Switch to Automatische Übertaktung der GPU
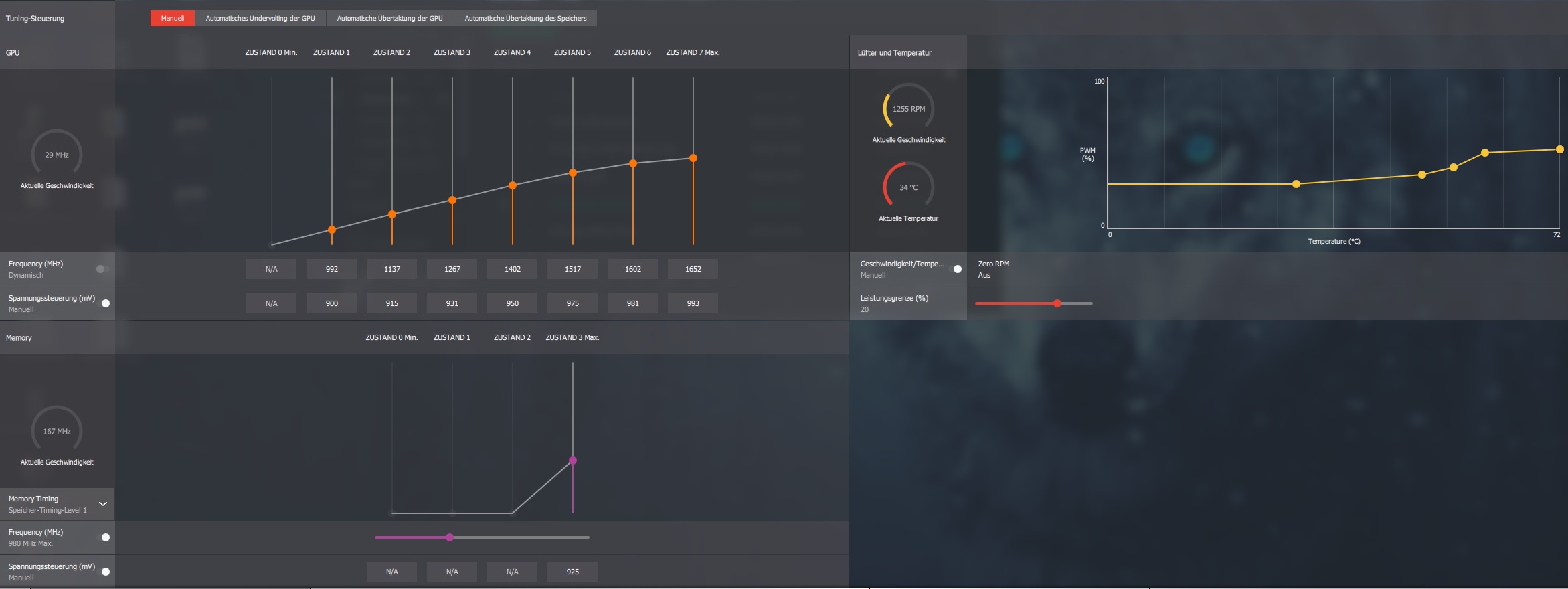Image resolution: width=1568 pixels, height=589 pixels. pyautogui.click(x=389, y=18)
